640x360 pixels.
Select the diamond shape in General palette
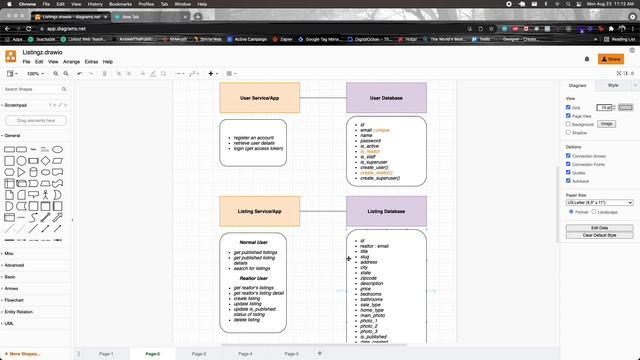coord(45,161)
